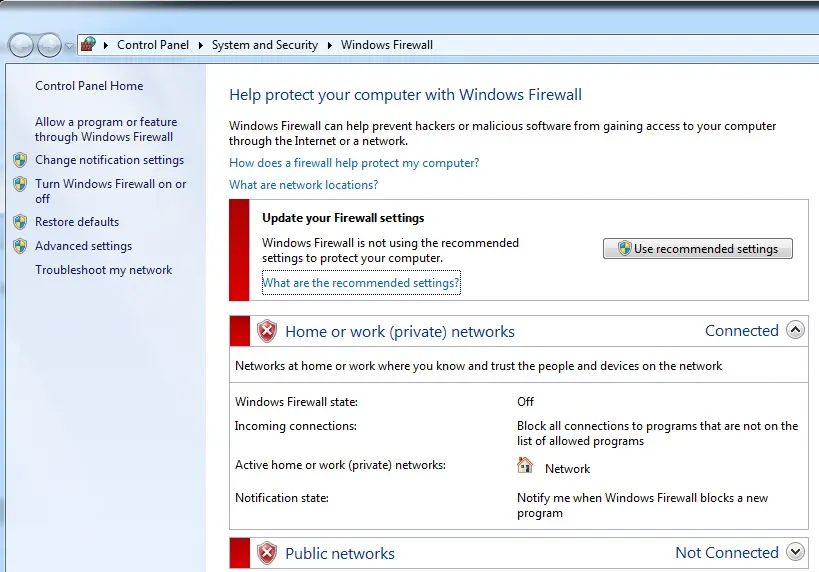Select Windows Firewall breadcrumb
This screenshot has height=572, width=819.
pos(387,45)
